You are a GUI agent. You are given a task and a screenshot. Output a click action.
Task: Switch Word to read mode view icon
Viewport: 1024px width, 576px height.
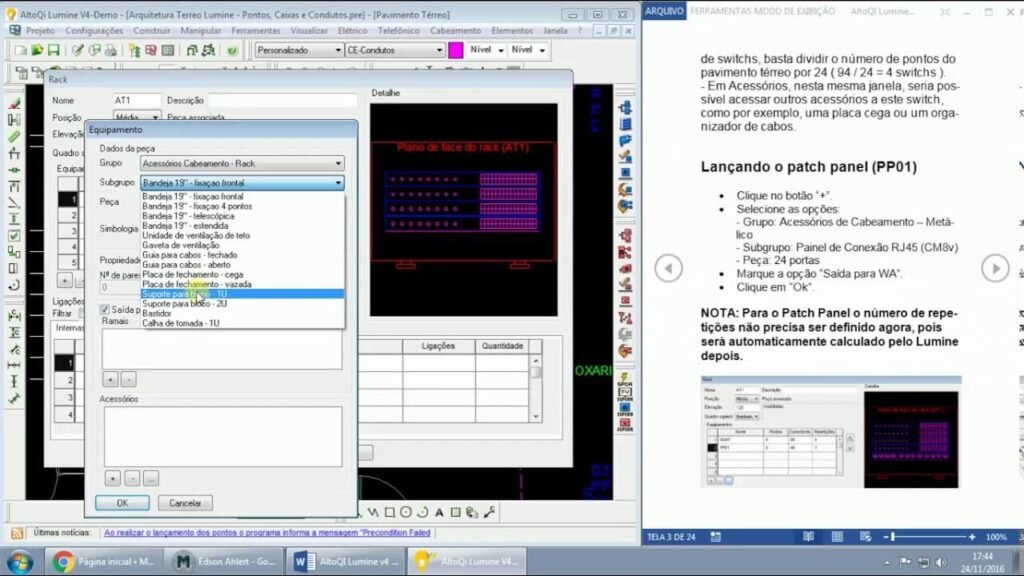[x=808, y=537]
